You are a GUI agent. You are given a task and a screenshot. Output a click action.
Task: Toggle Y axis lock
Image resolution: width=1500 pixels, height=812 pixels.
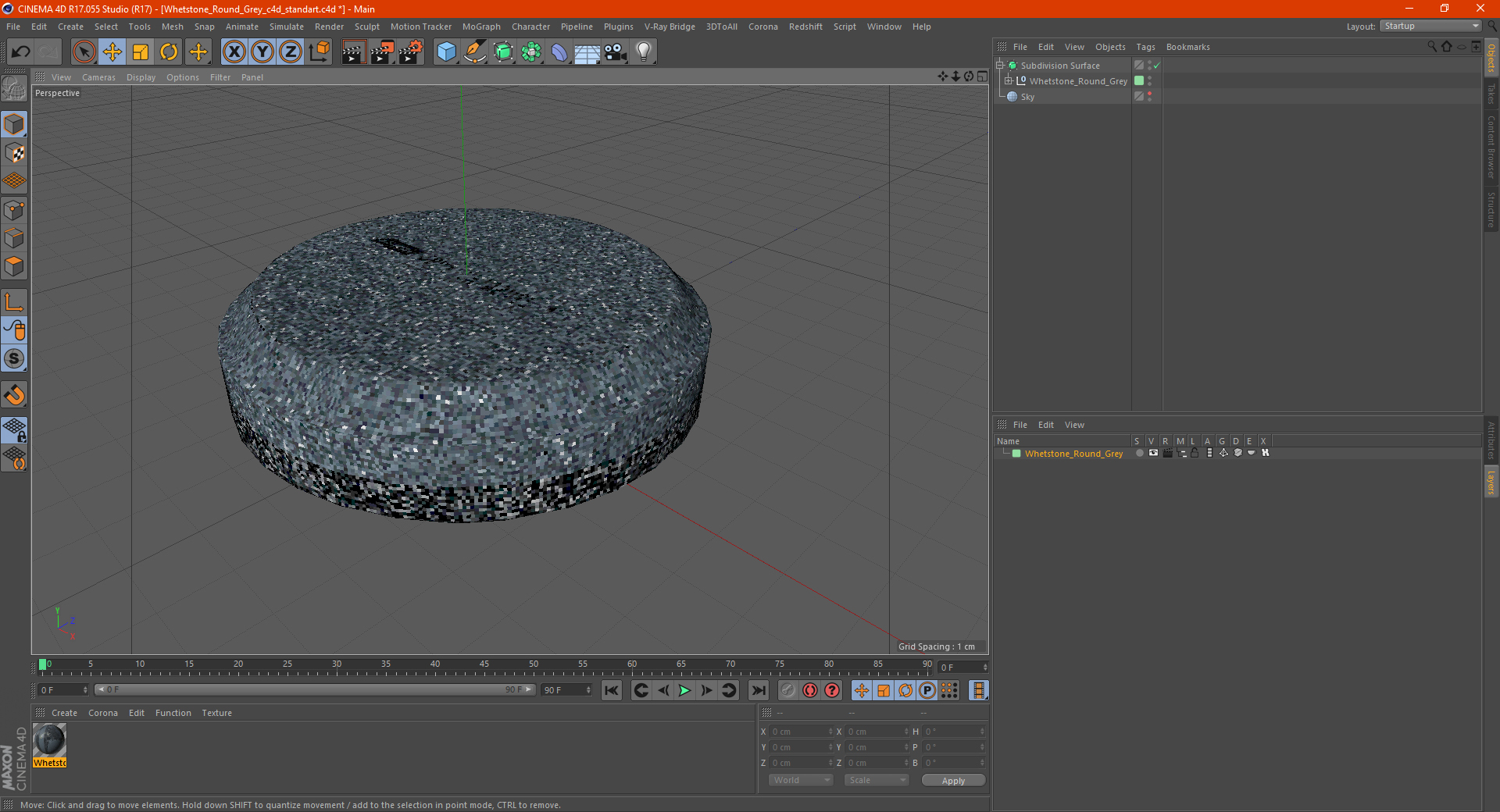262,52
